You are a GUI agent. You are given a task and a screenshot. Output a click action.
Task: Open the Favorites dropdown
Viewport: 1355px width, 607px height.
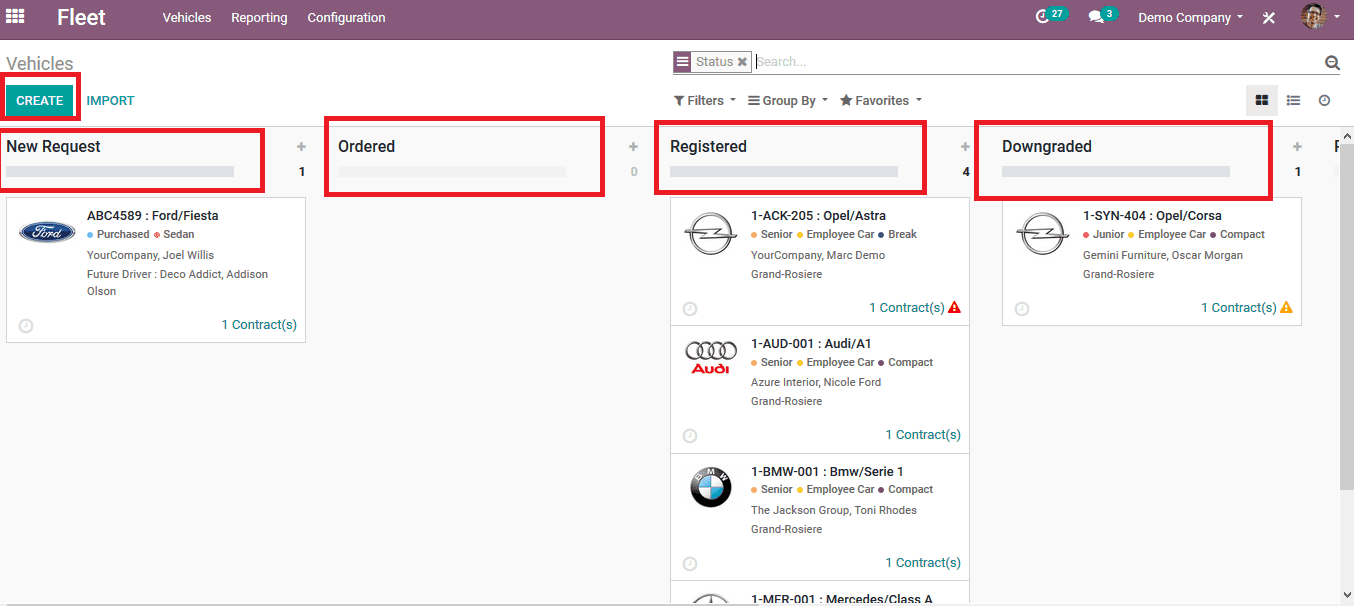[x=881, y=101]
